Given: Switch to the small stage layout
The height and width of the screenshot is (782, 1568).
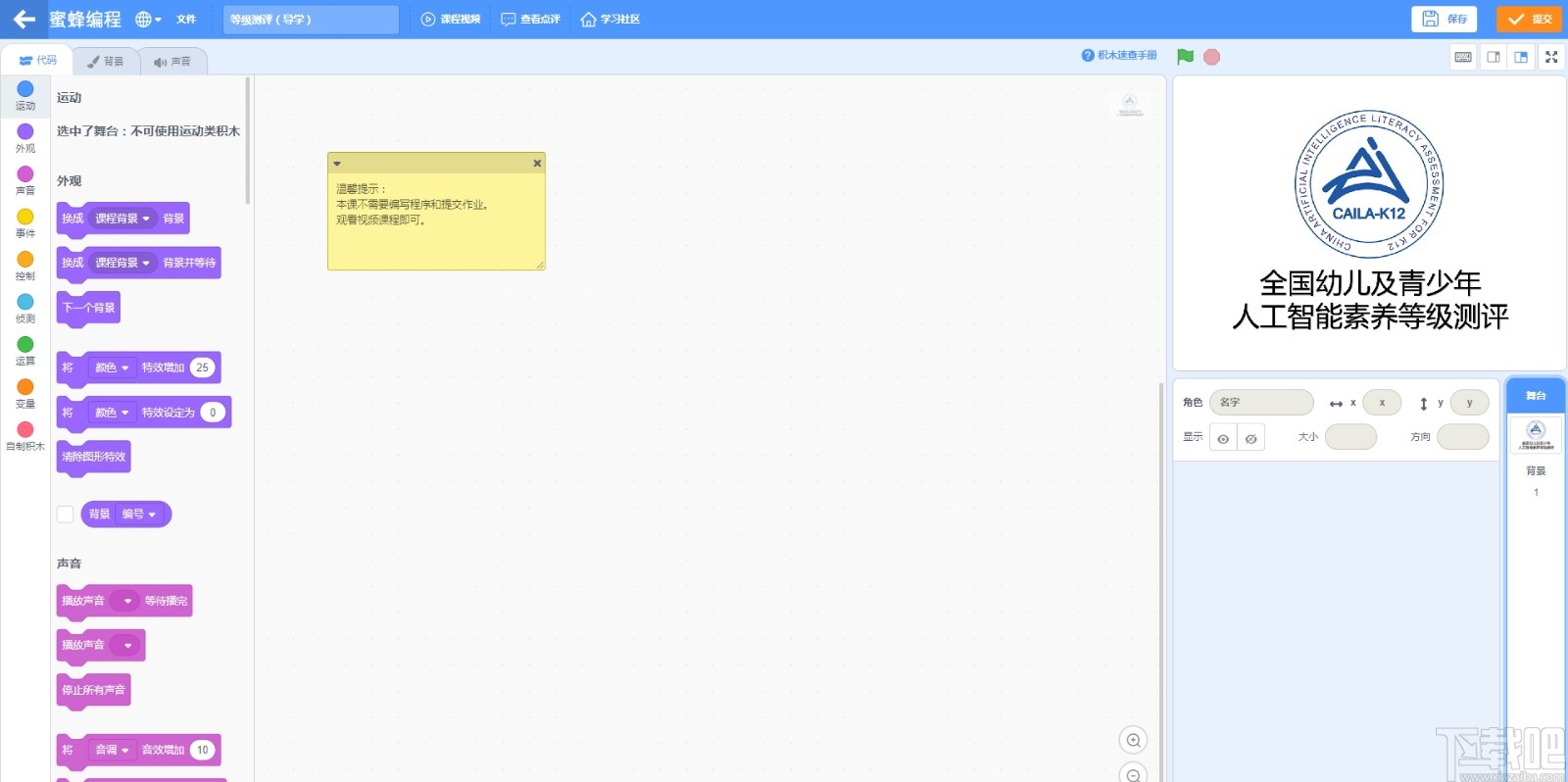Looking at the screenshot, I should pos(1494,57).
